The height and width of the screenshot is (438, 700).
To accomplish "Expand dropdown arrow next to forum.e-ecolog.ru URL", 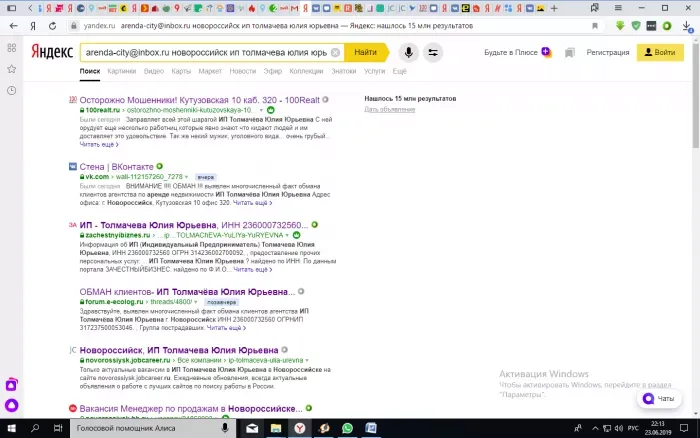I will click(x=196, y=302).
